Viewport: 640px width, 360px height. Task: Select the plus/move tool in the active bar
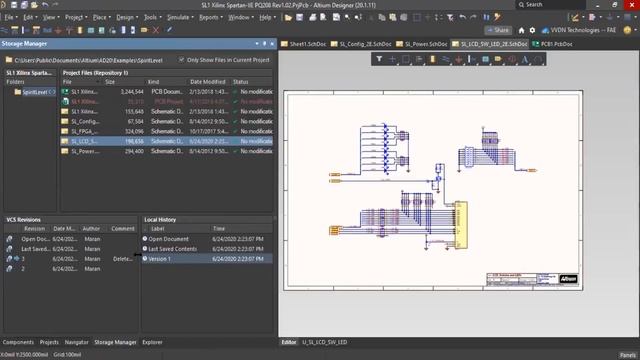(392, 60)
